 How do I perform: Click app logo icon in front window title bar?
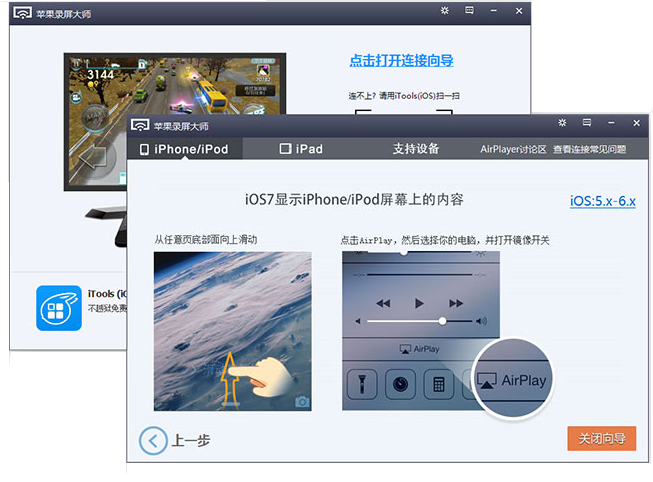click(140, 125)
